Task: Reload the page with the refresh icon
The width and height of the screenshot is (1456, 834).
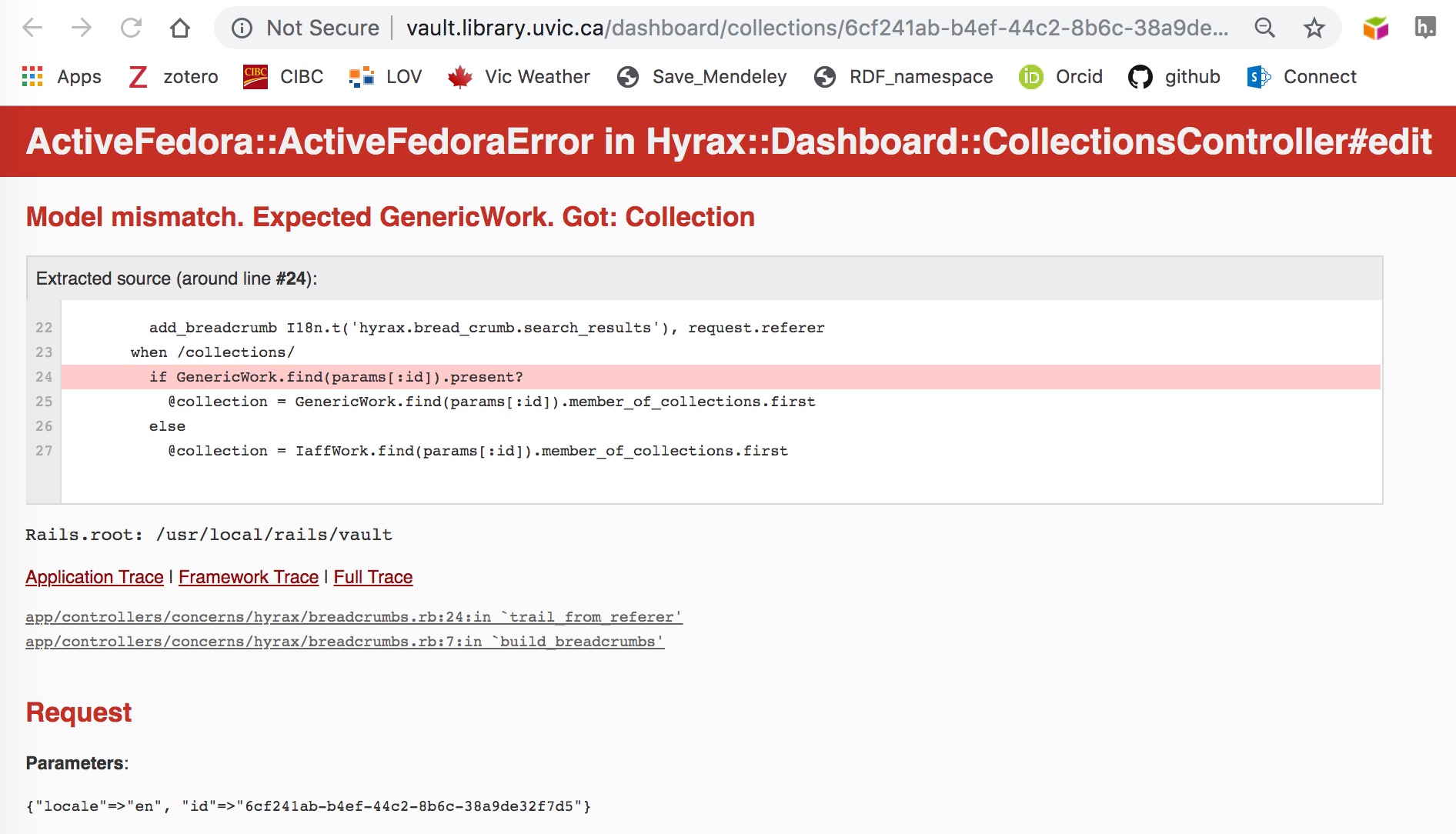Action: point(131,28)
